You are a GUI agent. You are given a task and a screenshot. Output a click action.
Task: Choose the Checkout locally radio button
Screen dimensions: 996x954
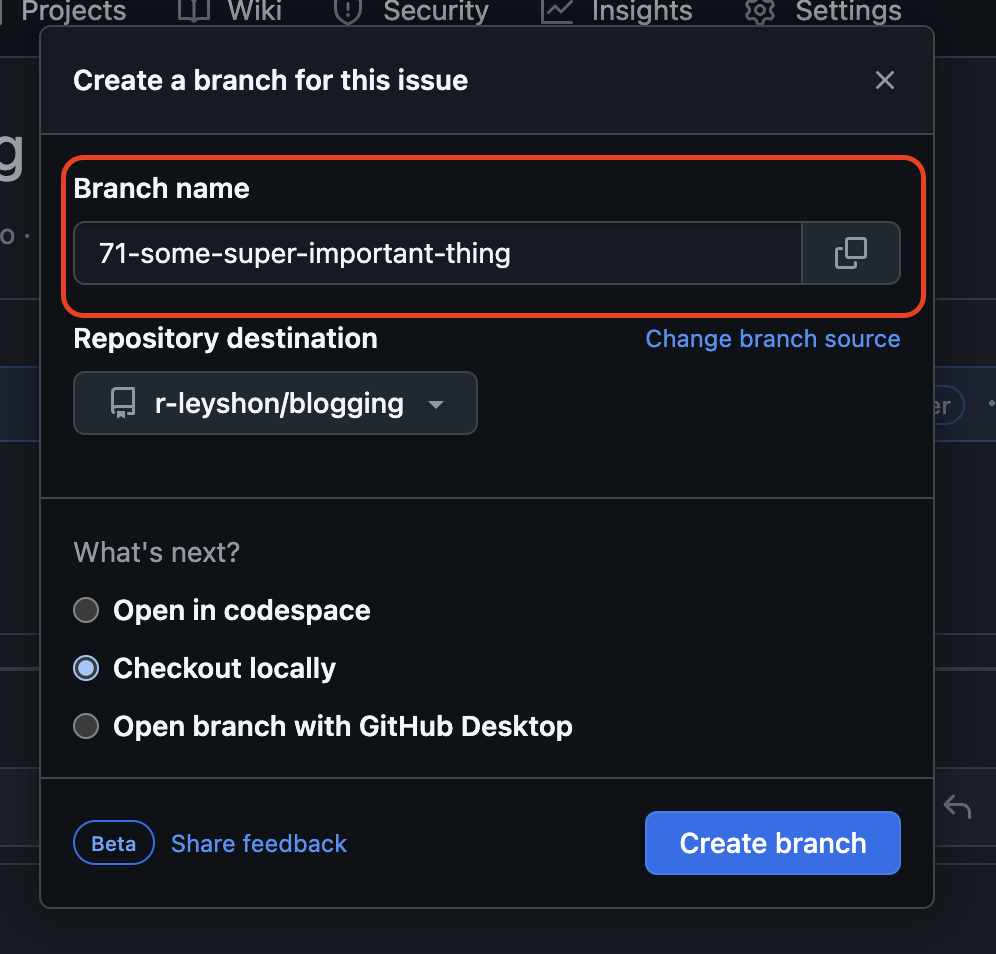(x=87, y=668)
